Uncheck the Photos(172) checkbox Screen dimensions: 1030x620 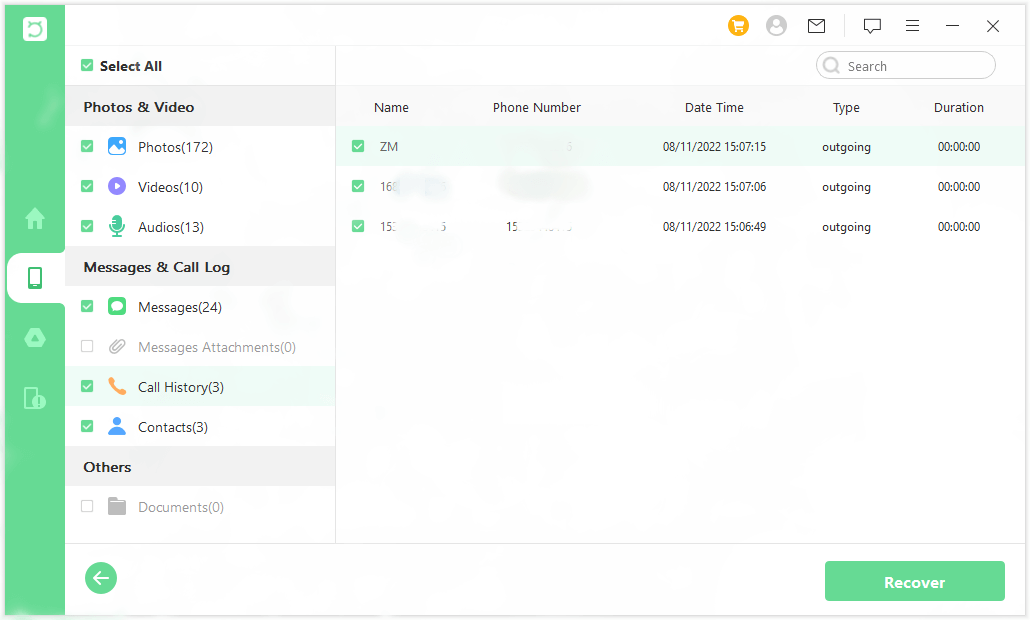[87, 146]
